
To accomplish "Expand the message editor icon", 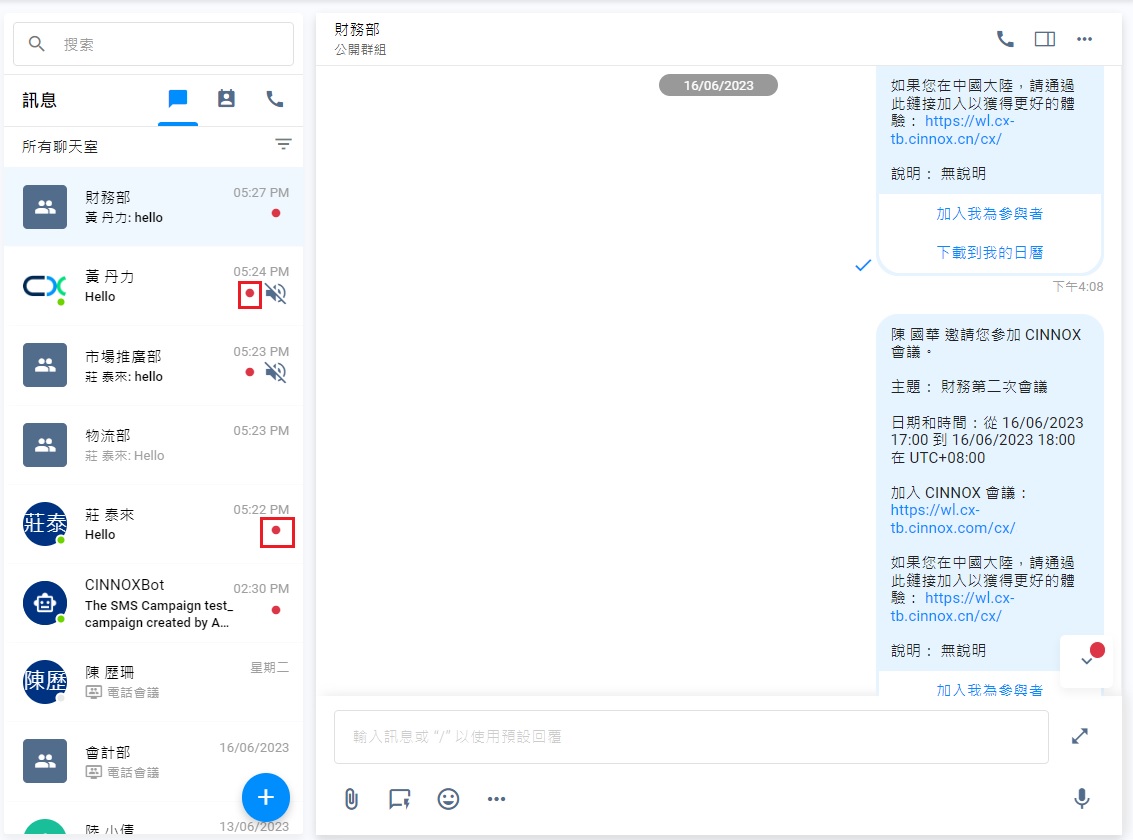I will coord(1080,737).
